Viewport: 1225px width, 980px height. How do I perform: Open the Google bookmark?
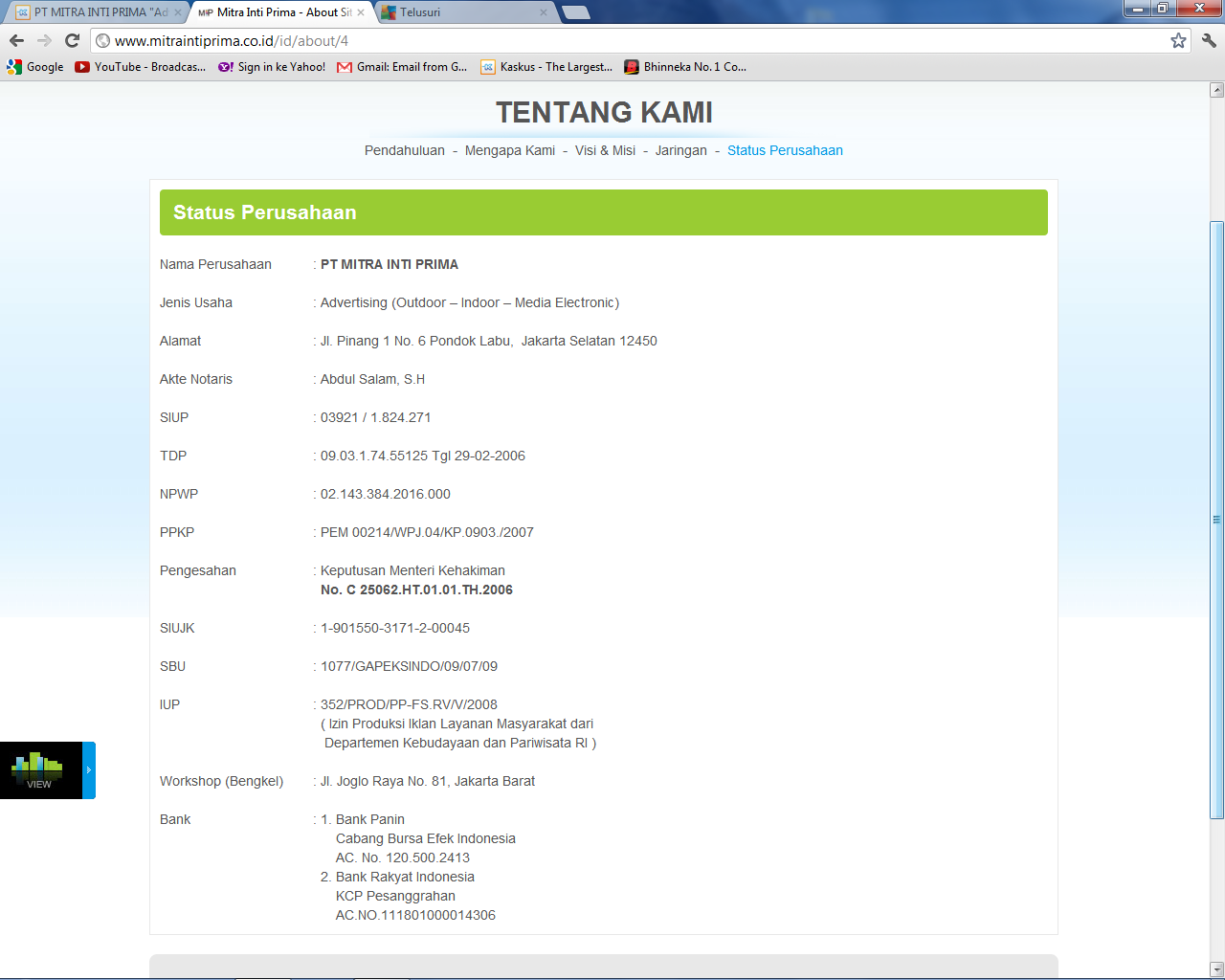[35, 67]
